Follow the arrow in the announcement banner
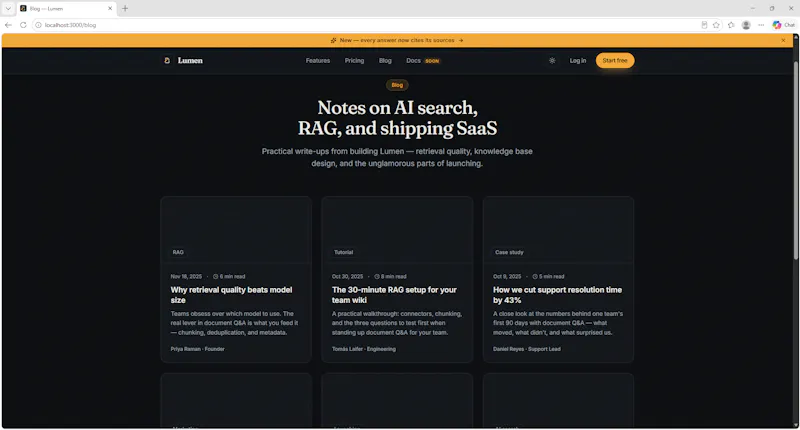 click(461, 40)
